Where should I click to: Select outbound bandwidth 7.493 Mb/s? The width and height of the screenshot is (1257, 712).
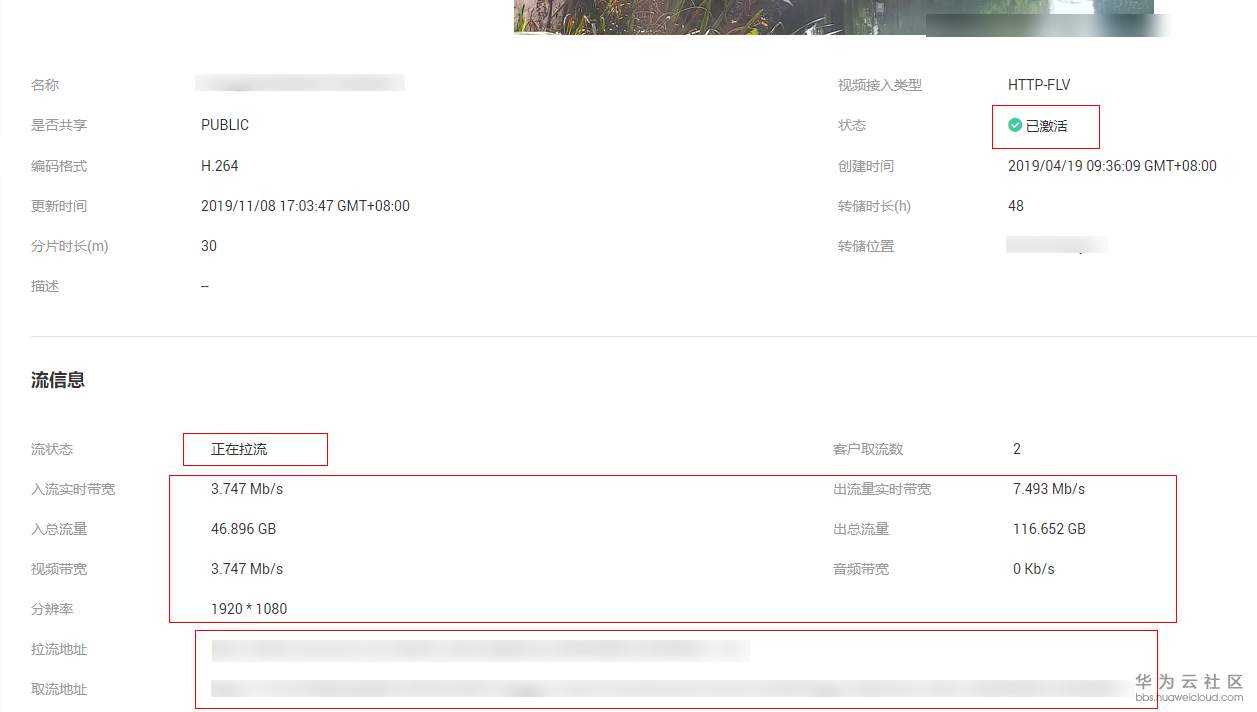tap(1049, 489)
